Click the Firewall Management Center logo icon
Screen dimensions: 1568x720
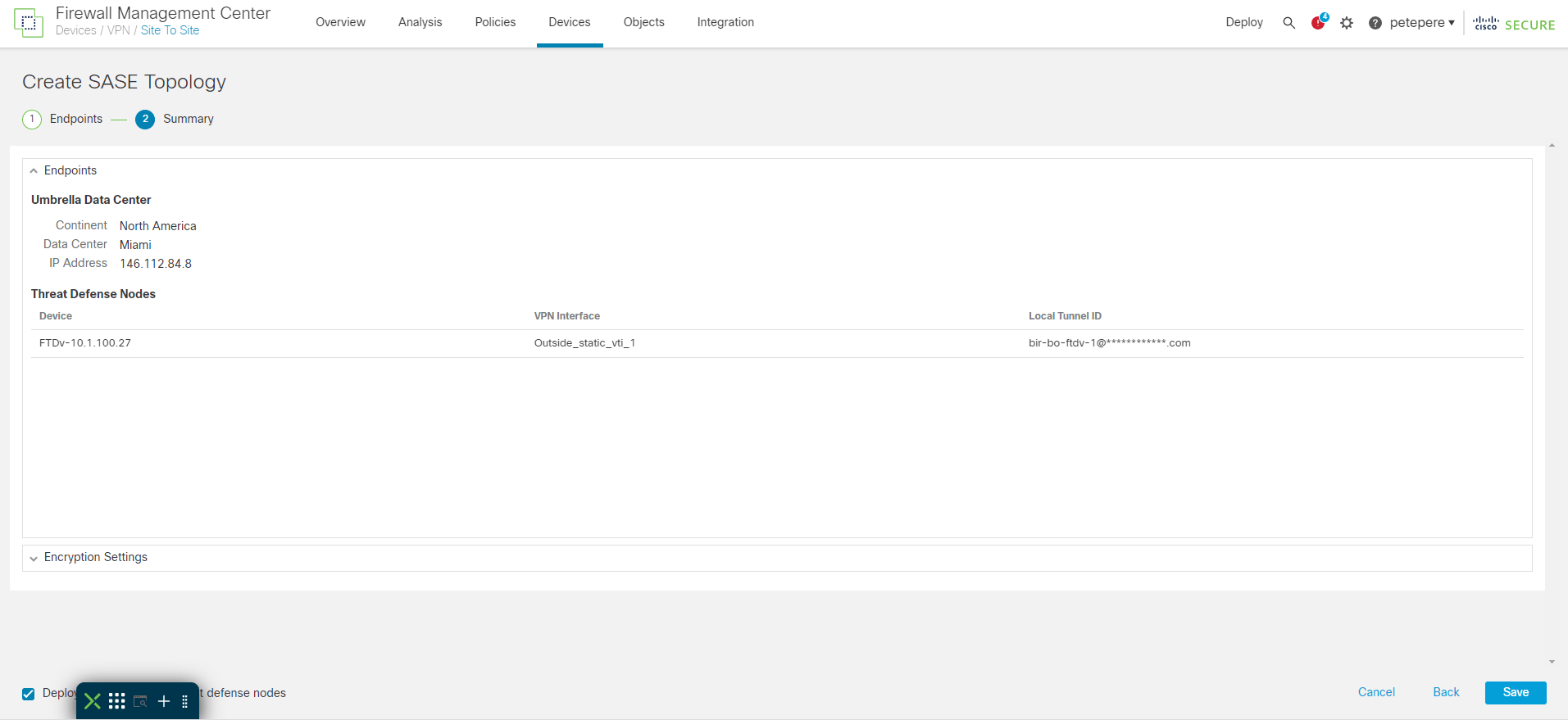[29, 23]
